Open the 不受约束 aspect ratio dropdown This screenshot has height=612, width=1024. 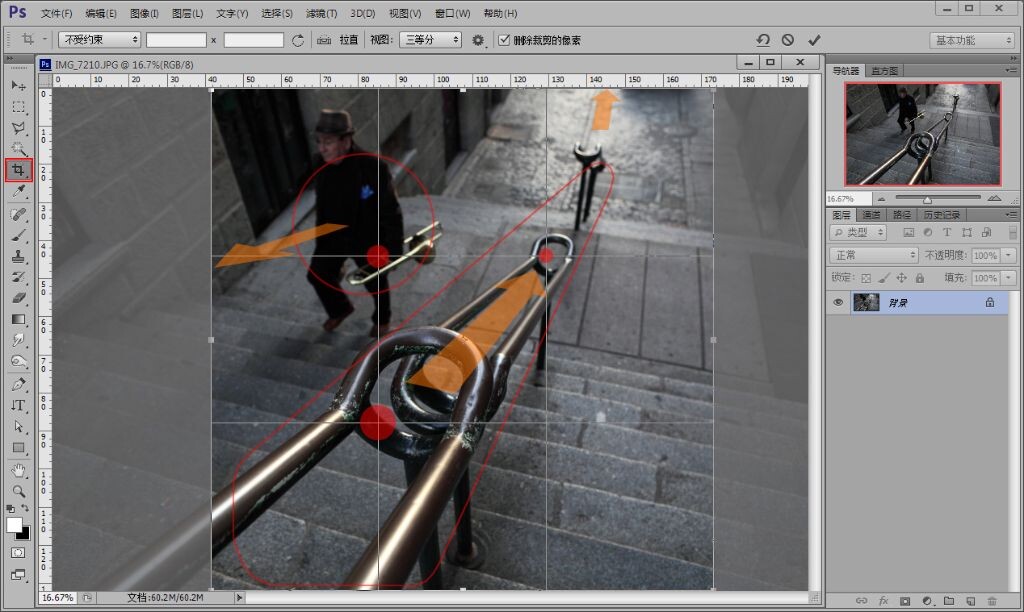pos(99,40)
